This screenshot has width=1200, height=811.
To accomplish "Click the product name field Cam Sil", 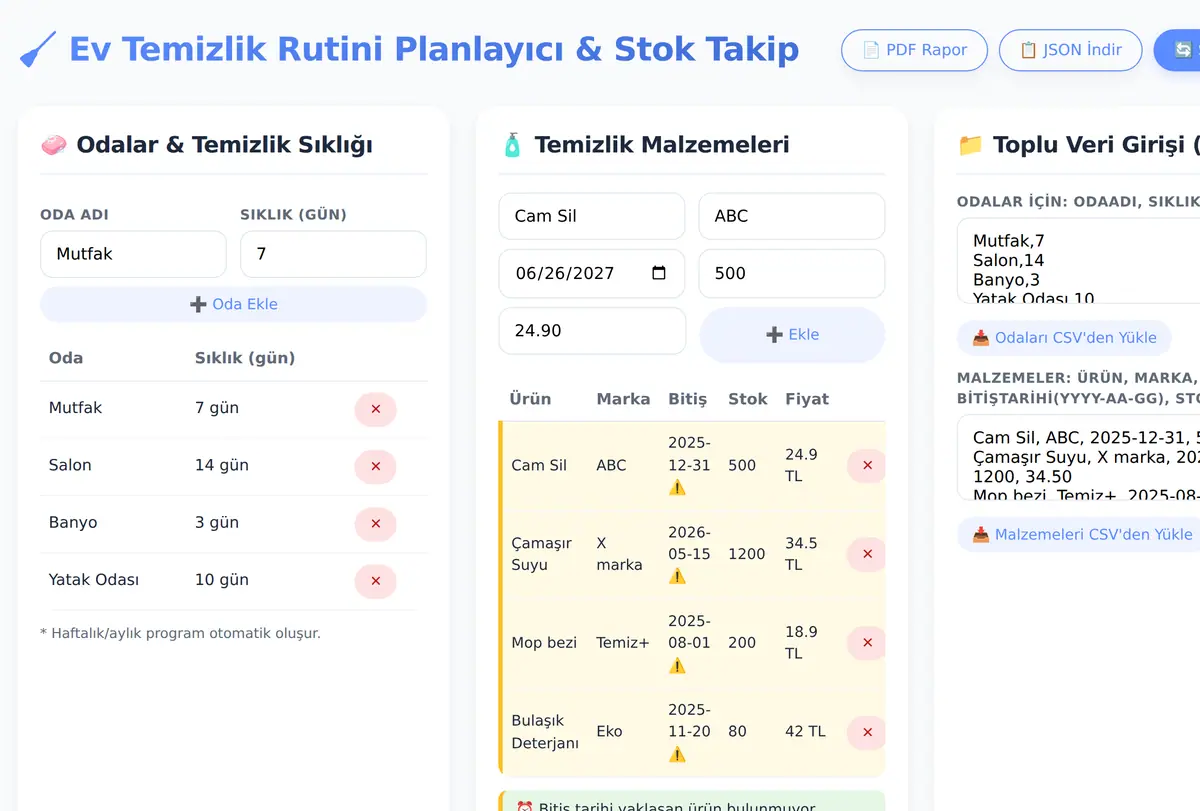I will tap(592, 216).
